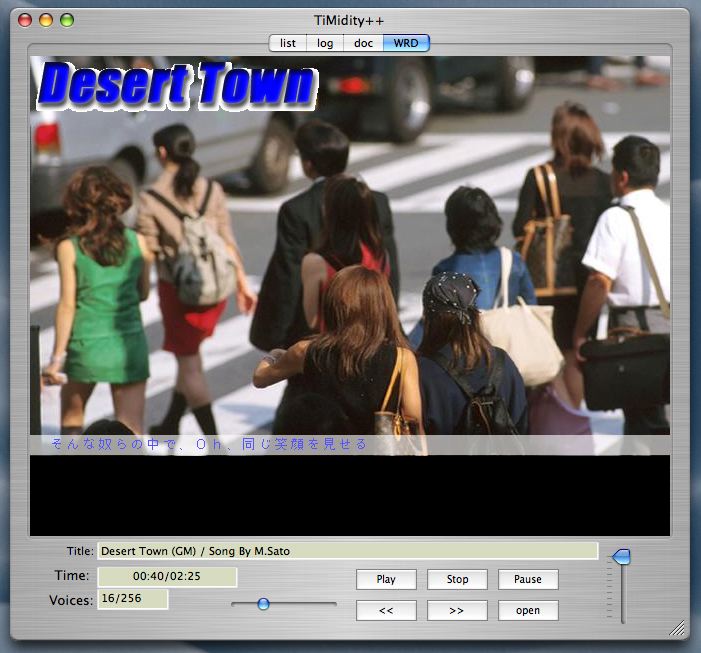
Task: Click the Time display field
Action: click(167, 577)
